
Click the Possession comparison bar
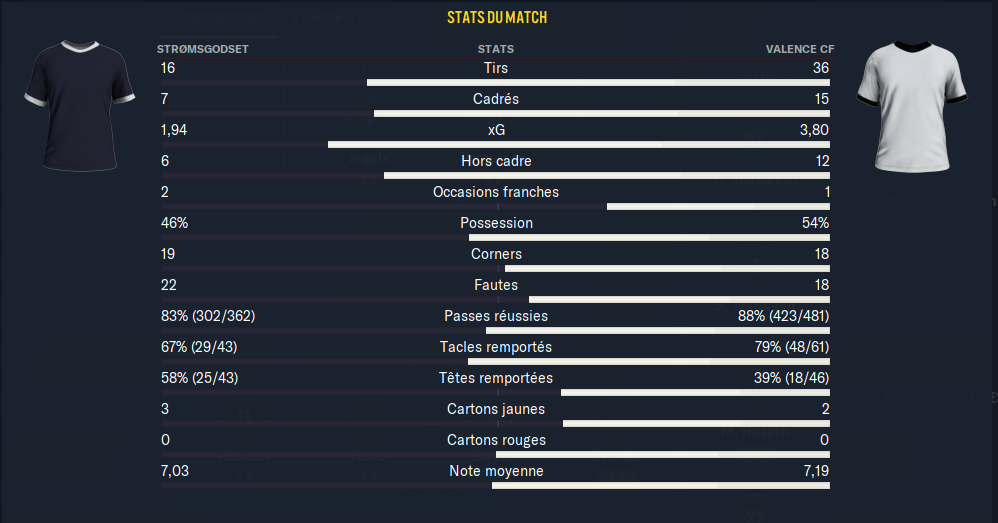(496, 237)
